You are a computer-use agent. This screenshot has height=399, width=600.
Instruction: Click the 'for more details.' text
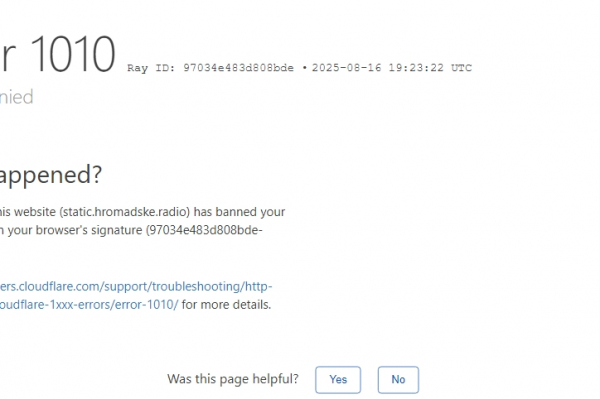coord(226,305)
